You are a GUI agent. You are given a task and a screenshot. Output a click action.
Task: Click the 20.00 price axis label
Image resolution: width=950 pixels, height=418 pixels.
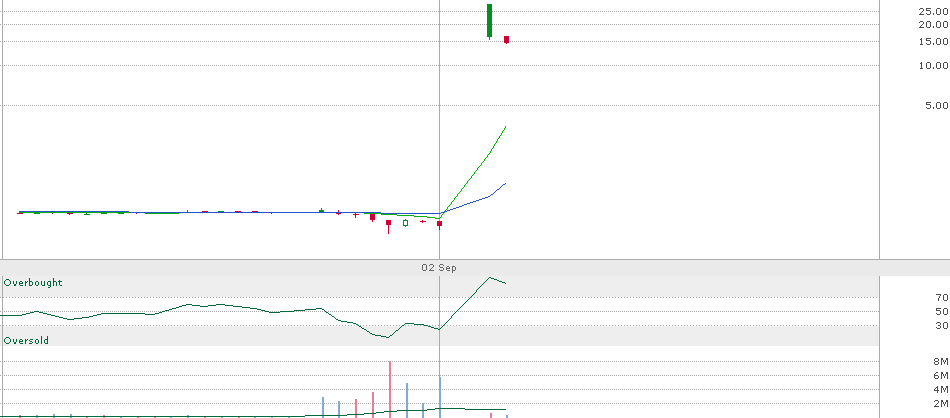click(x=934, y=24)
